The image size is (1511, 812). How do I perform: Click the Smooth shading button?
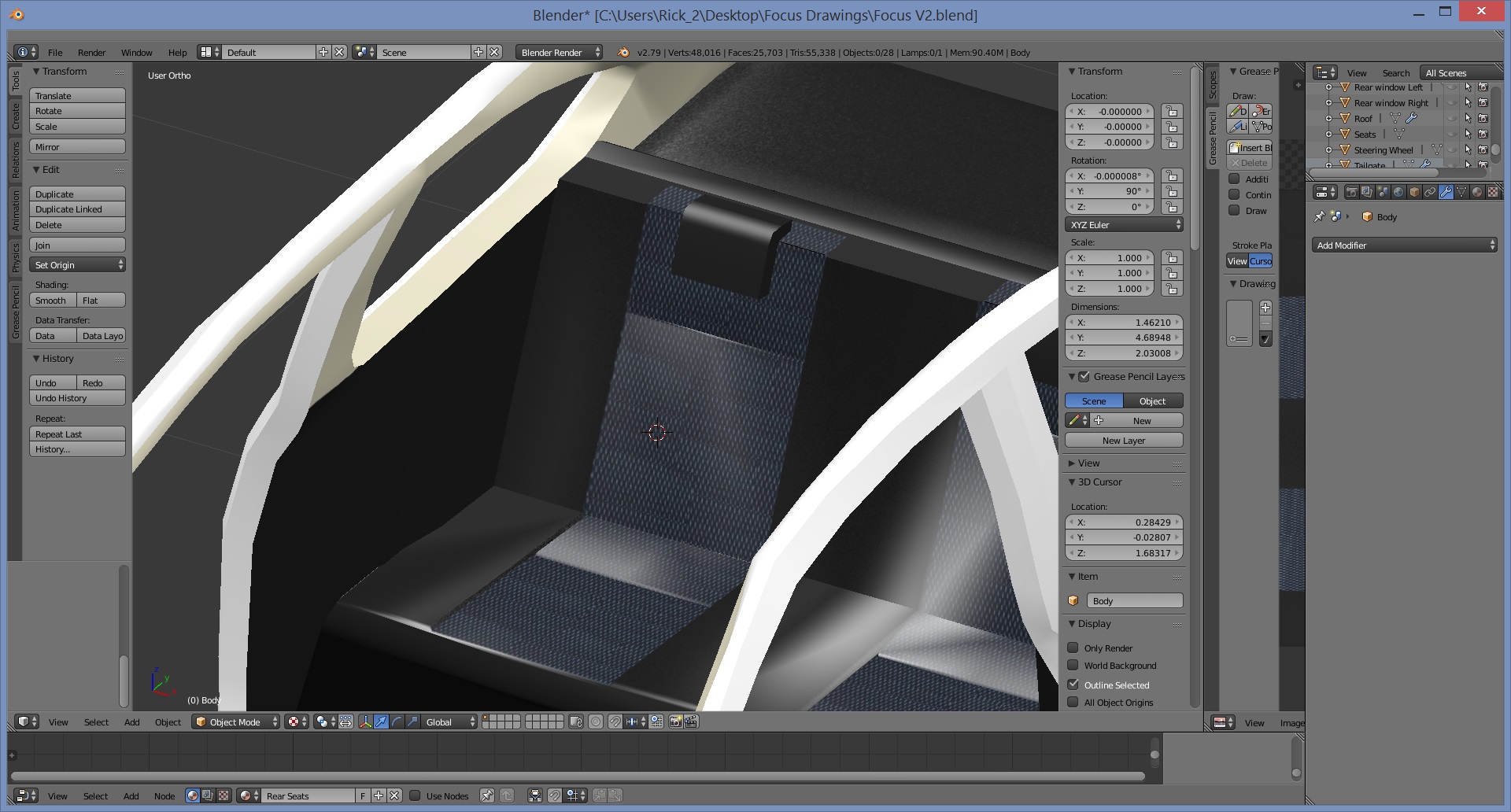pos(52,300)
